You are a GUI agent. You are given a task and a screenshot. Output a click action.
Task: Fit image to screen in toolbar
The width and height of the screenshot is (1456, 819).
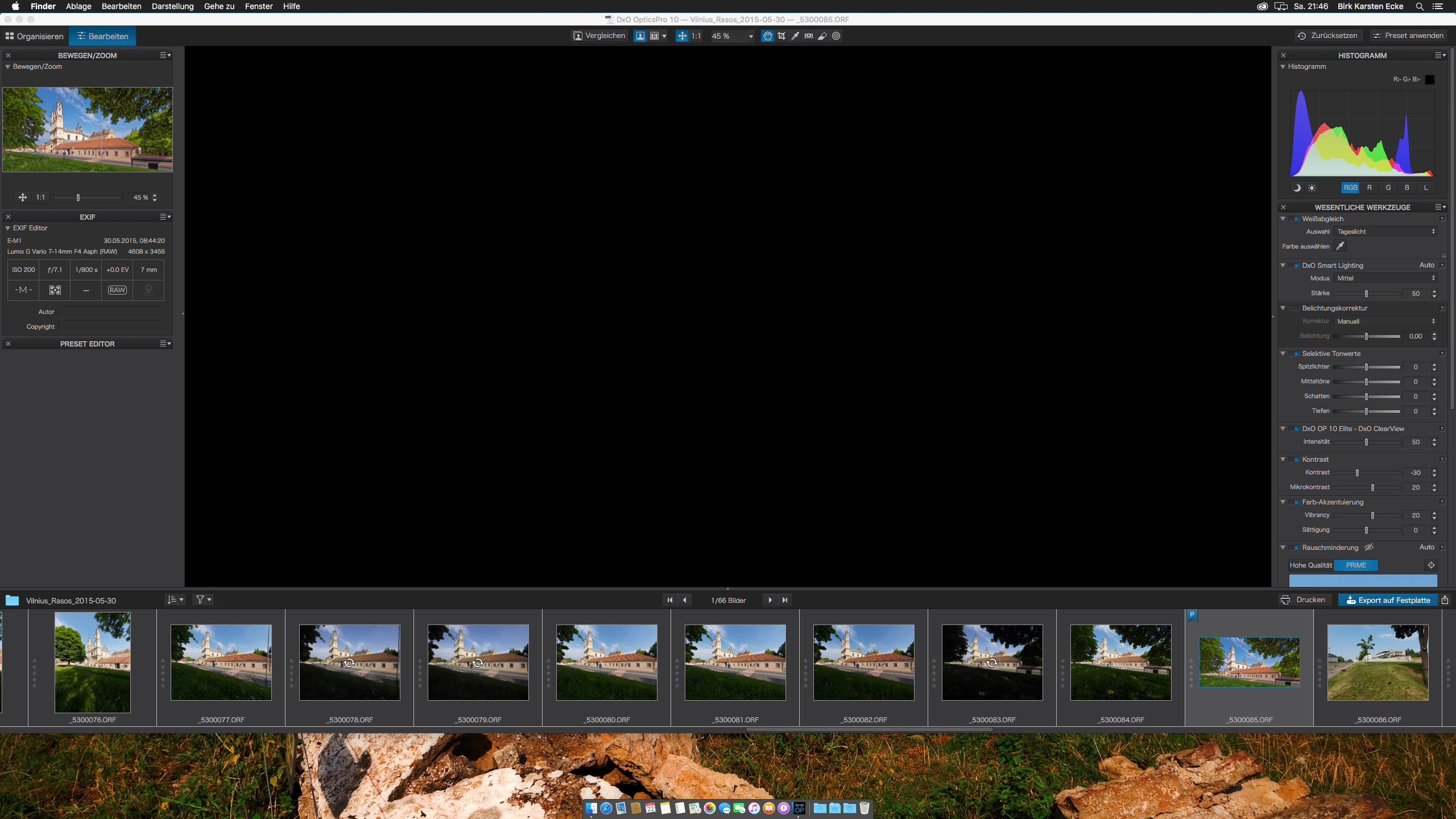(x=682, y=36)
